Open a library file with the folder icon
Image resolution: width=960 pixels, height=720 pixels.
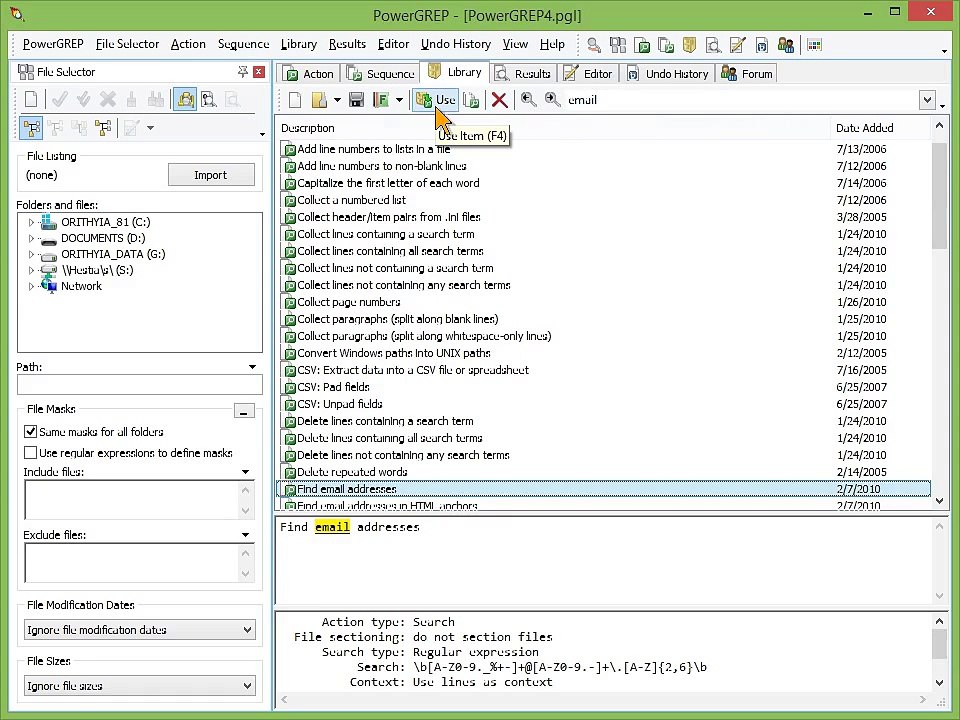point(320,100)
